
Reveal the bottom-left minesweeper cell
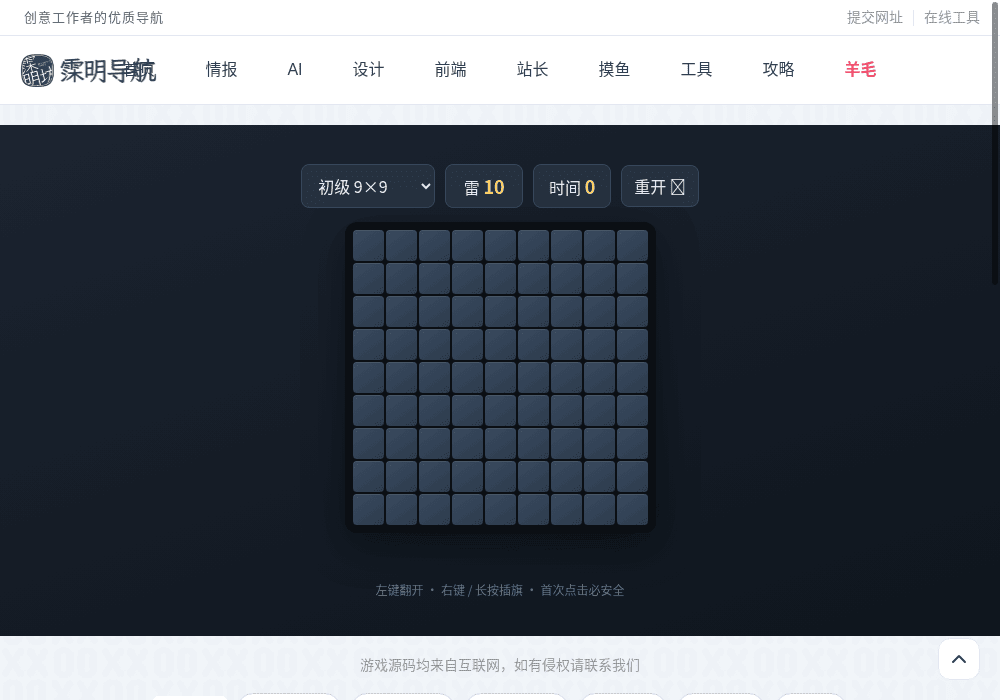point(369,509)
